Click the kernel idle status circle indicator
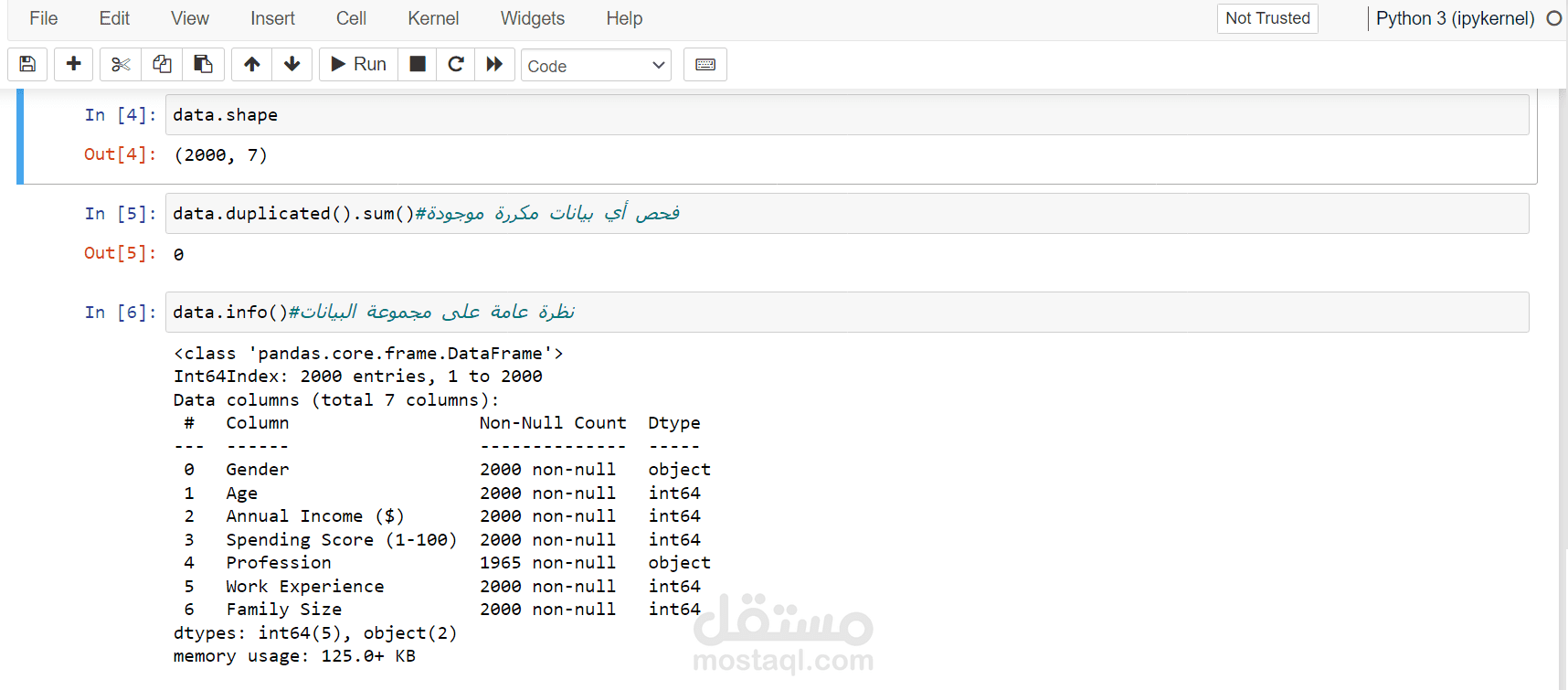The width and height of the screenshot is (1568, 690). (x=1553, y=18)
